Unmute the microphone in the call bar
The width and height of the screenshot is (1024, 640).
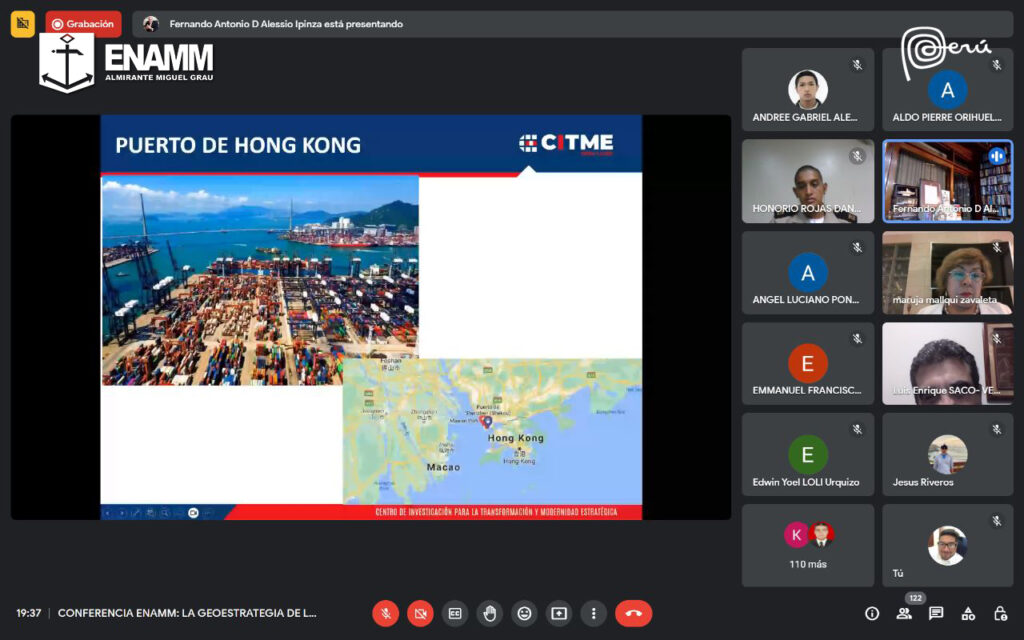385,613
